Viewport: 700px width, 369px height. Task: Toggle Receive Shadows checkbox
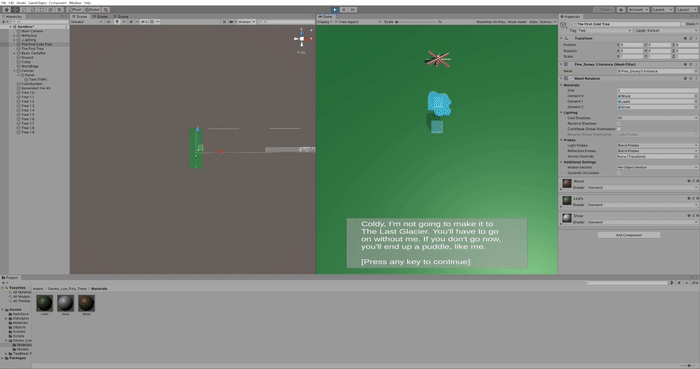click(x=619, y=124)
